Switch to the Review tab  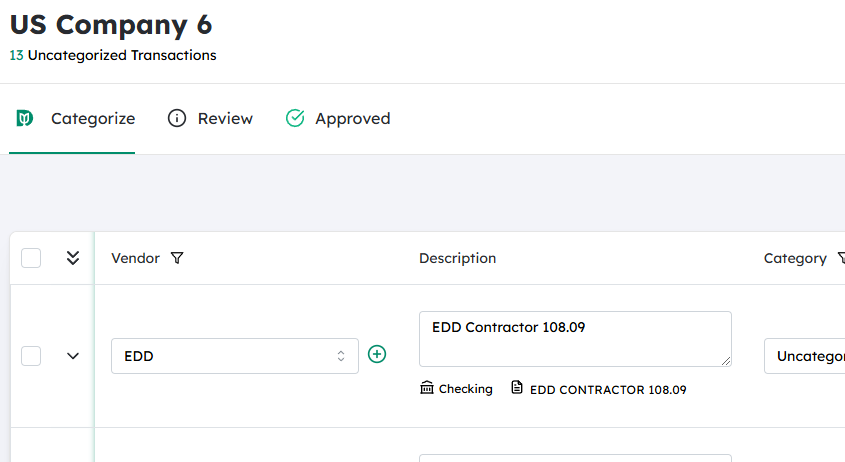pos(224,119)
